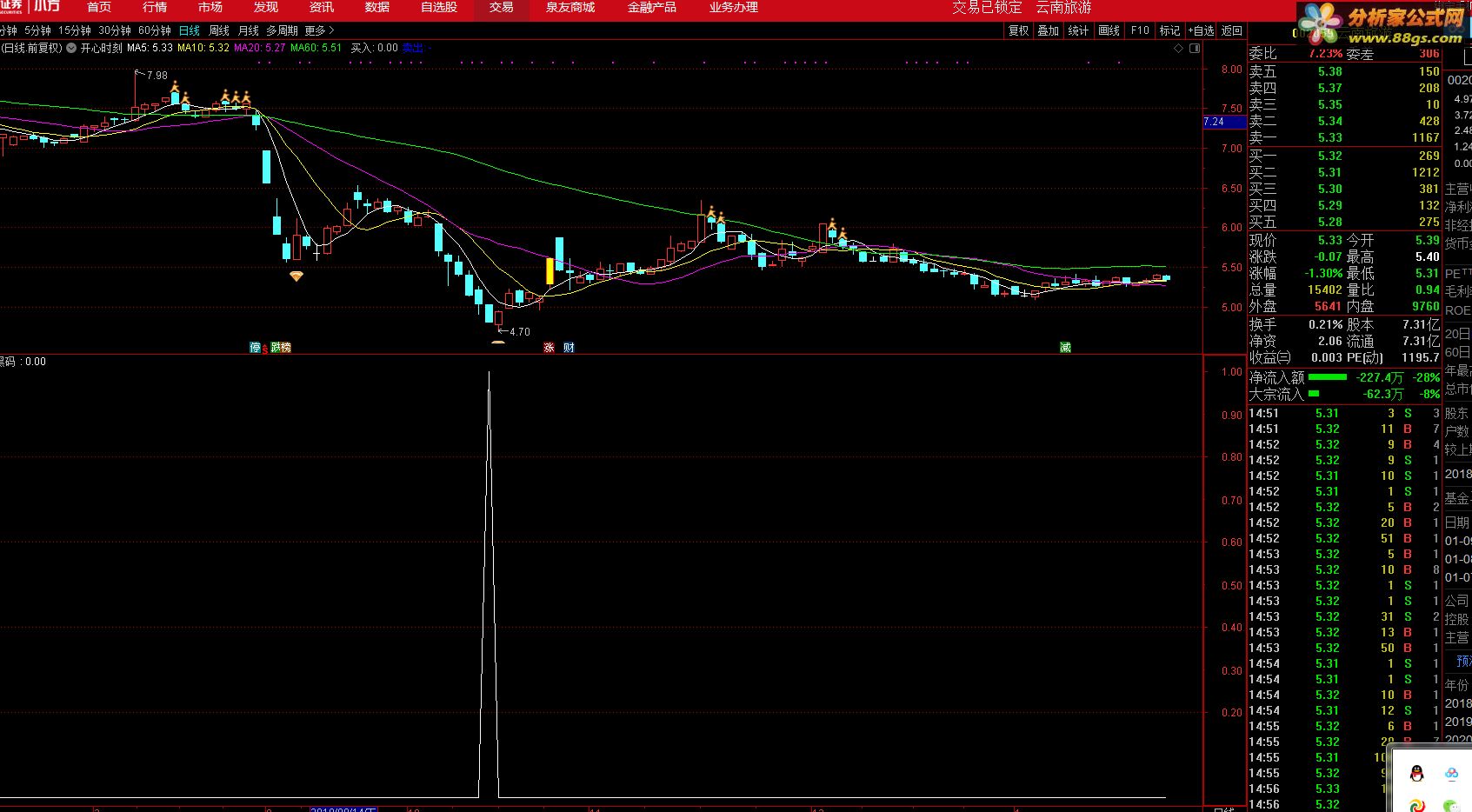
Task: Expand 更多 period options
Action: [319, 30]
